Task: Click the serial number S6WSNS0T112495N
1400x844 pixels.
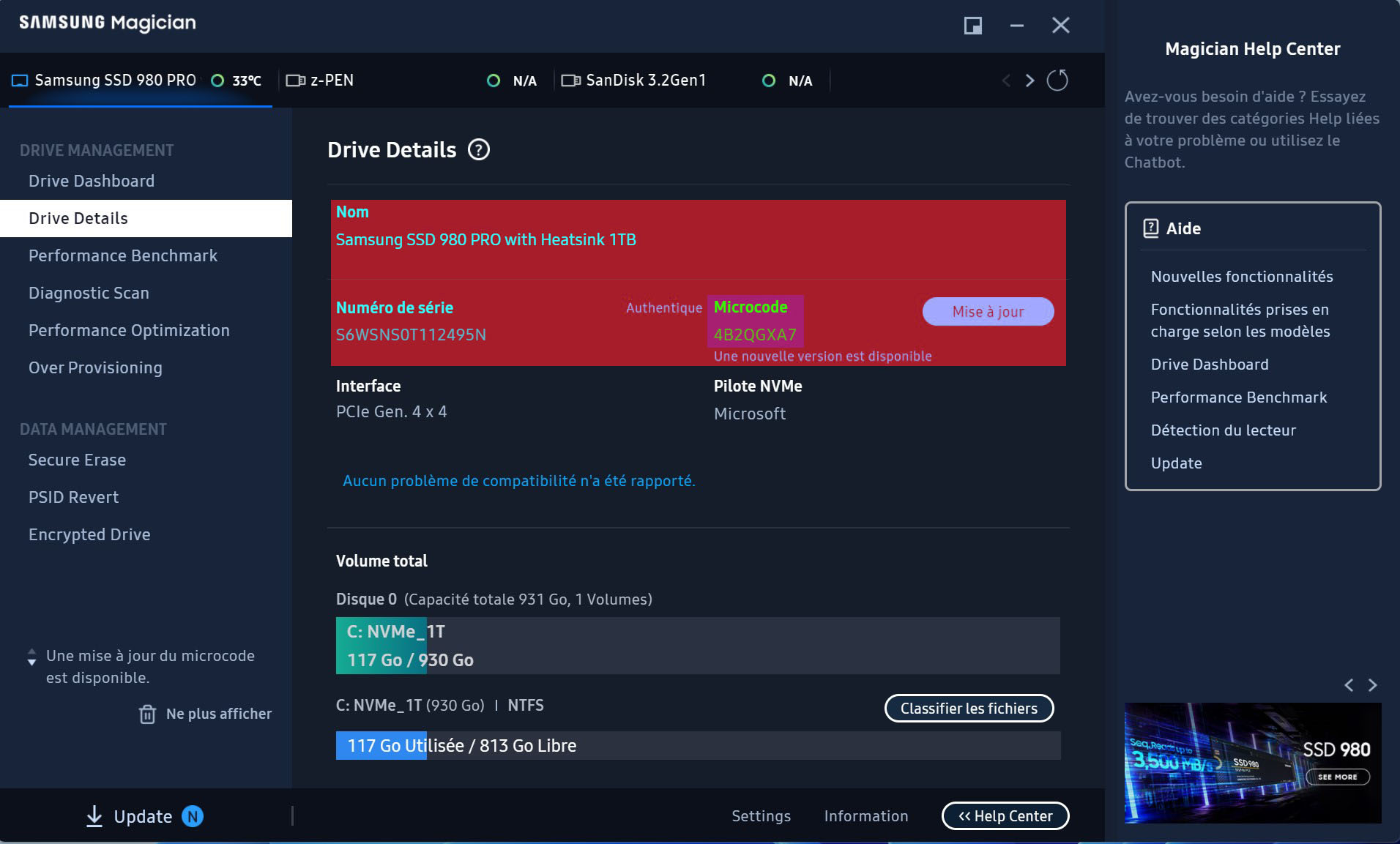Action: coord(411,335)
